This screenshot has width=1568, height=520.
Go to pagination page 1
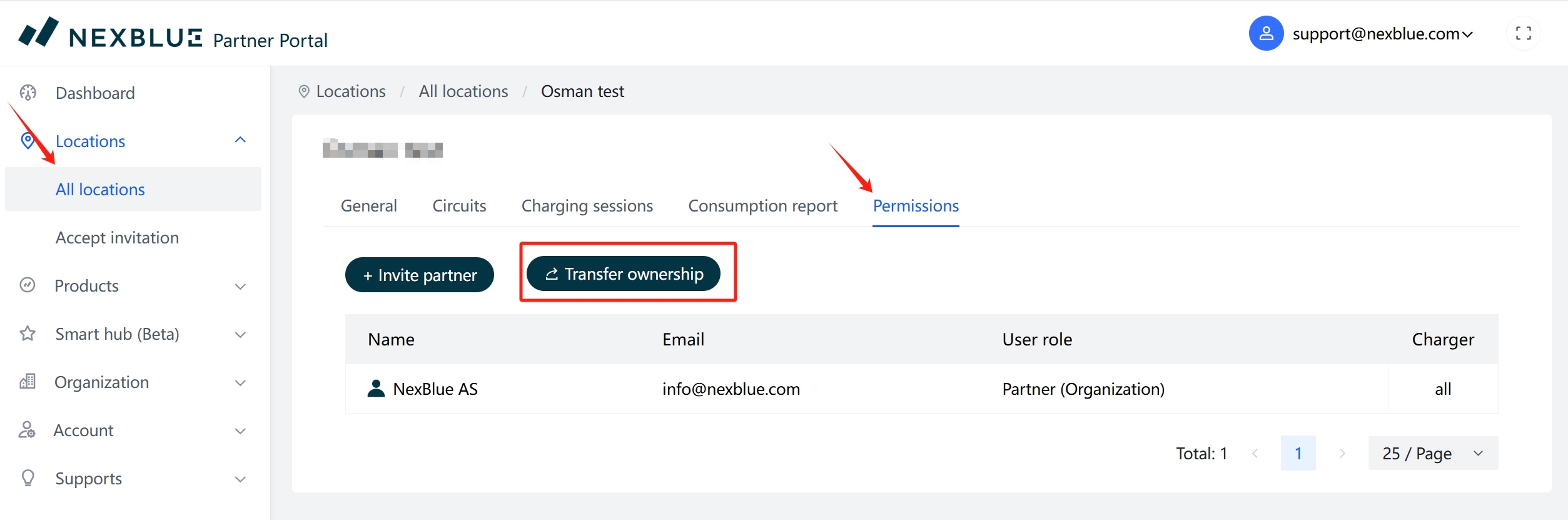(1298, 453)
